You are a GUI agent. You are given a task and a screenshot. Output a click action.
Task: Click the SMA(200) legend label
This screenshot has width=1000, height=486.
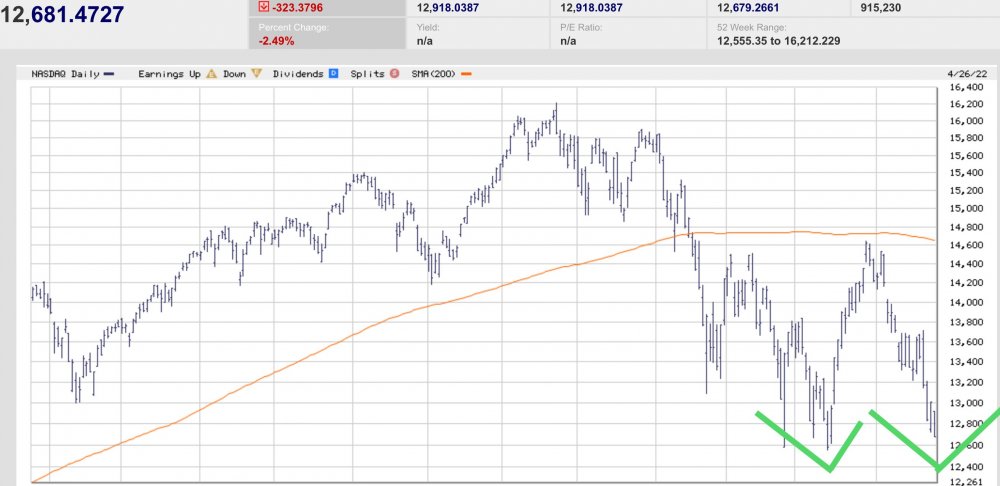pyautogui.click(x=433, y=74)
